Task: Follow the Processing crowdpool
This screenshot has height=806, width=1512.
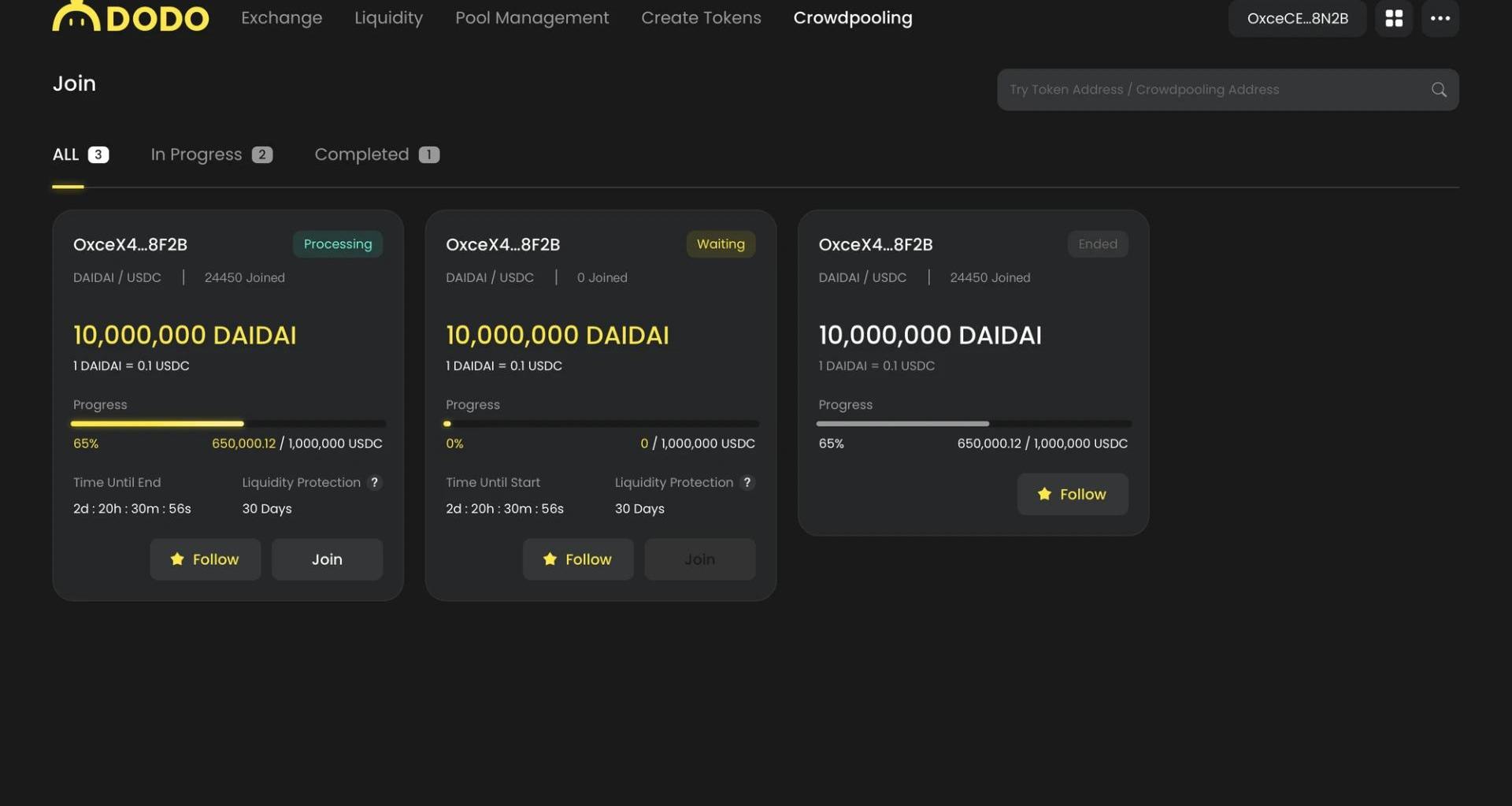Action: click(205, 559)
